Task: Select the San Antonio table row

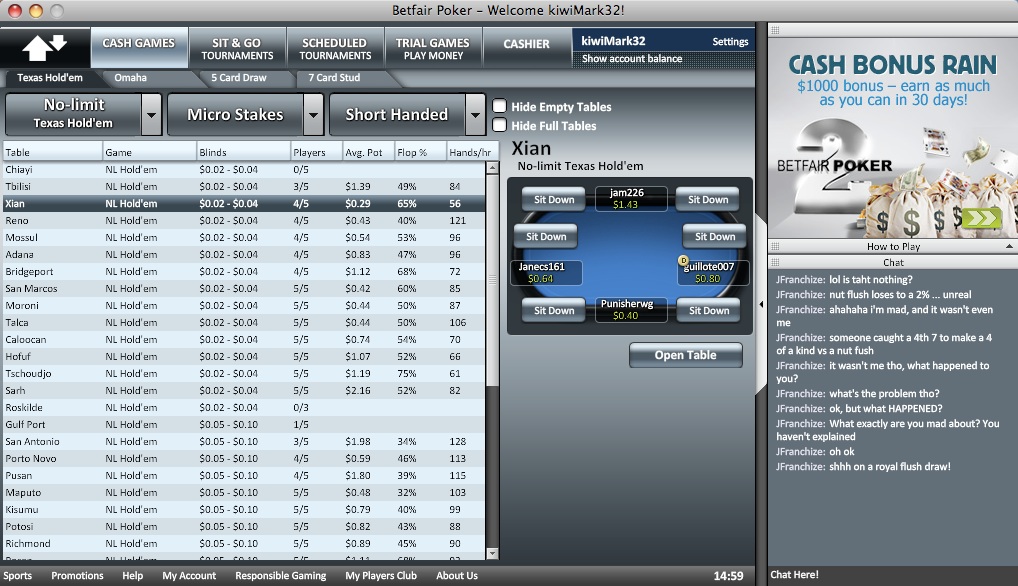Action: tap(244, 441)
